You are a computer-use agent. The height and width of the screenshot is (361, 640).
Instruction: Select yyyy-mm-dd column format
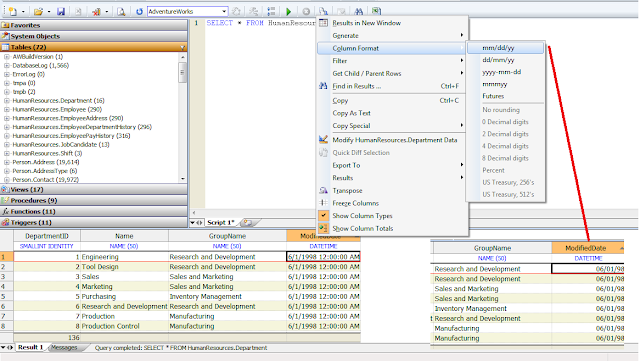coord(506,72)
